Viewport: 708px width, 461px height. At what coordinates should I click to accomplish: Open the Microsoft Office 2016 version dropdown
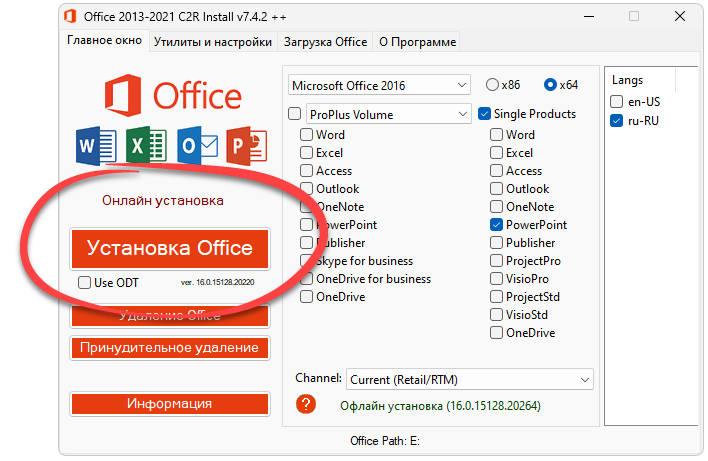click(x=379, y=85)
